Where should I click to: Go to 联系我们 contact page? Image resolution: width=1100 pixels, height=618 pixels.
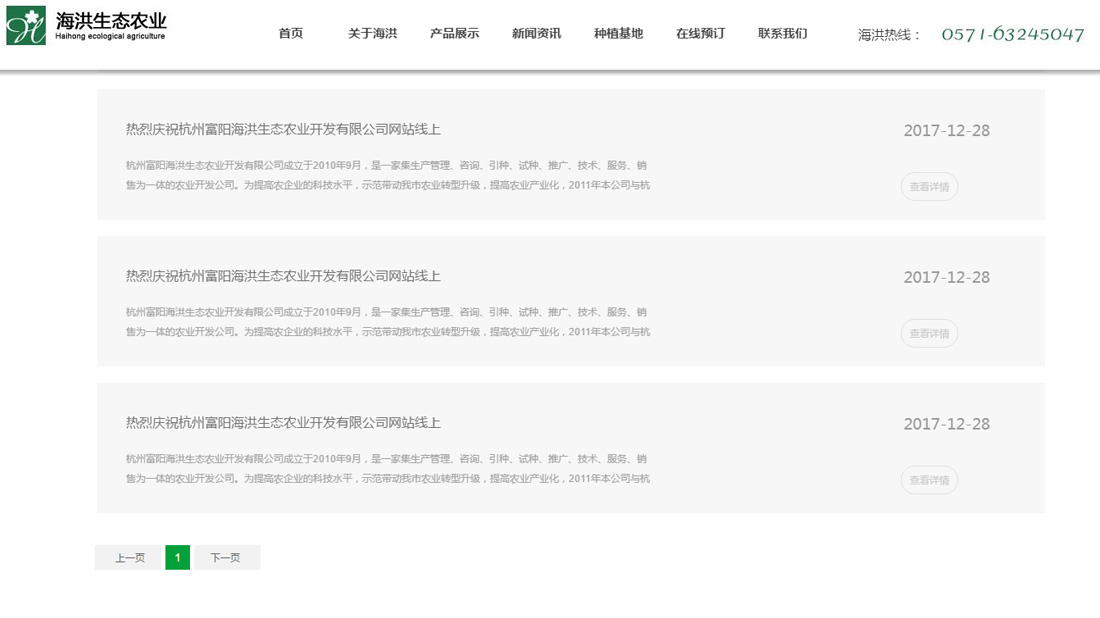pos(781,32)
